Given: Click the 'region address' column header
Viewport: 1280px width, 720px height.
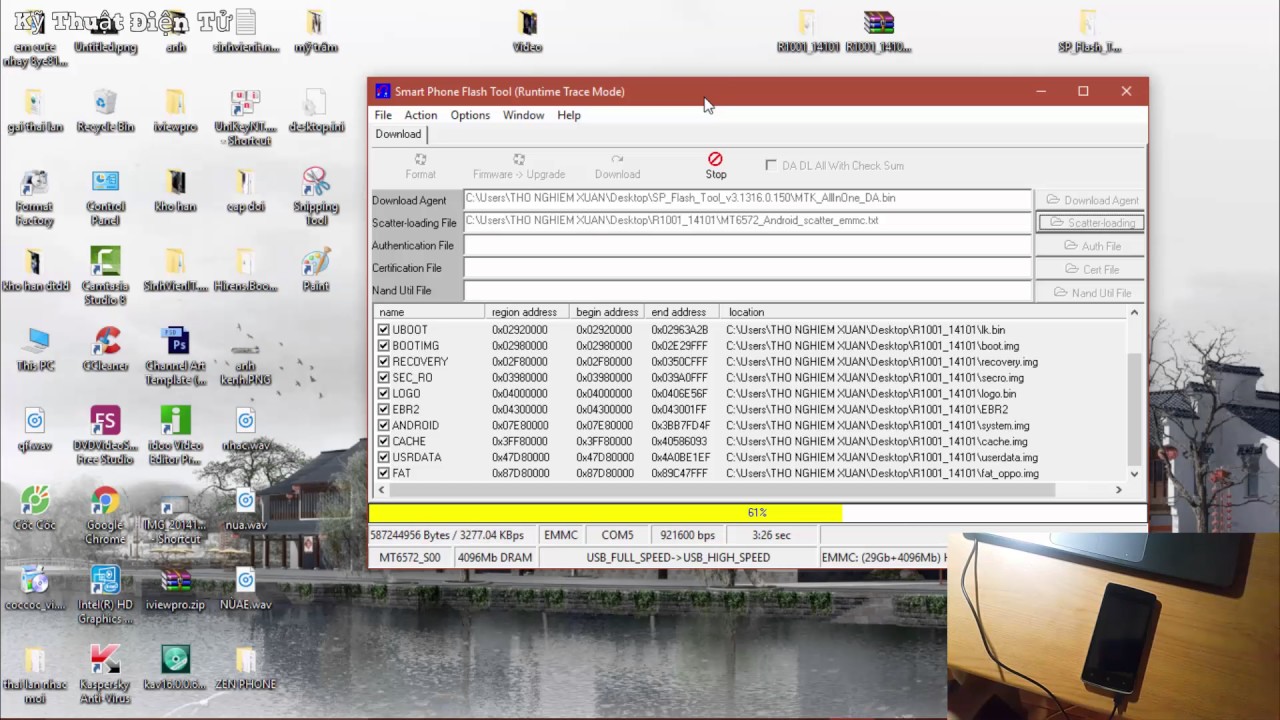Looking at the screenshot, I should click(524, 312).
